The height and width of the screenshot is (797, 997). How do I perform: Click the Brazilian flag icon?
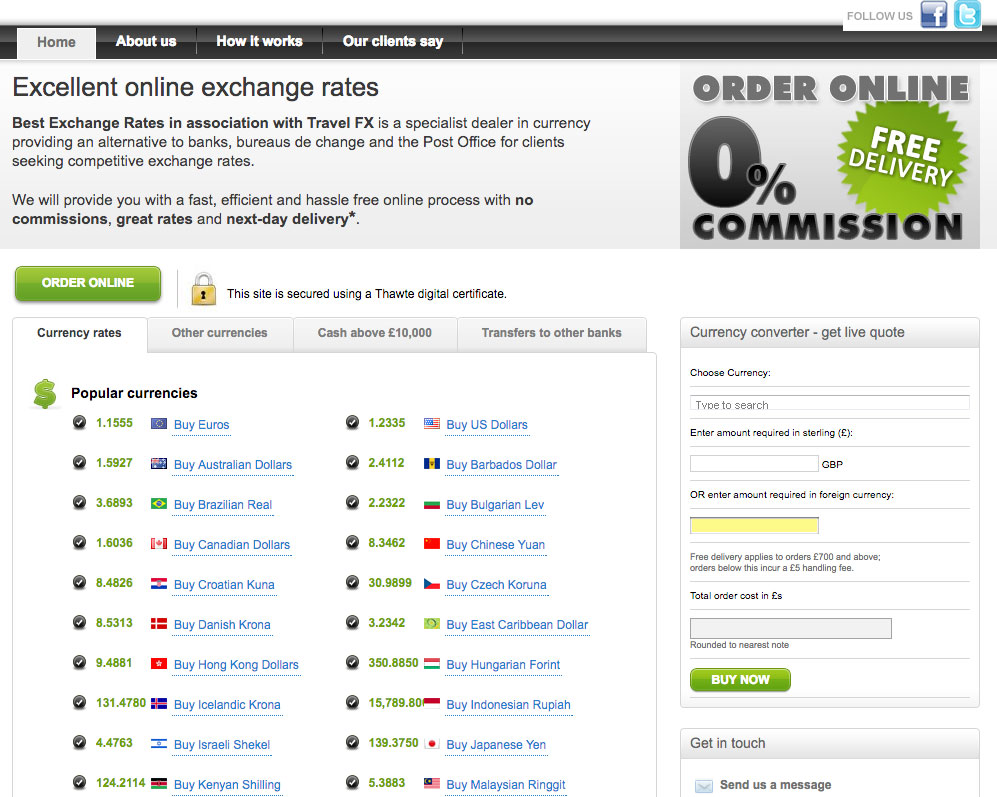coord(159,504)
